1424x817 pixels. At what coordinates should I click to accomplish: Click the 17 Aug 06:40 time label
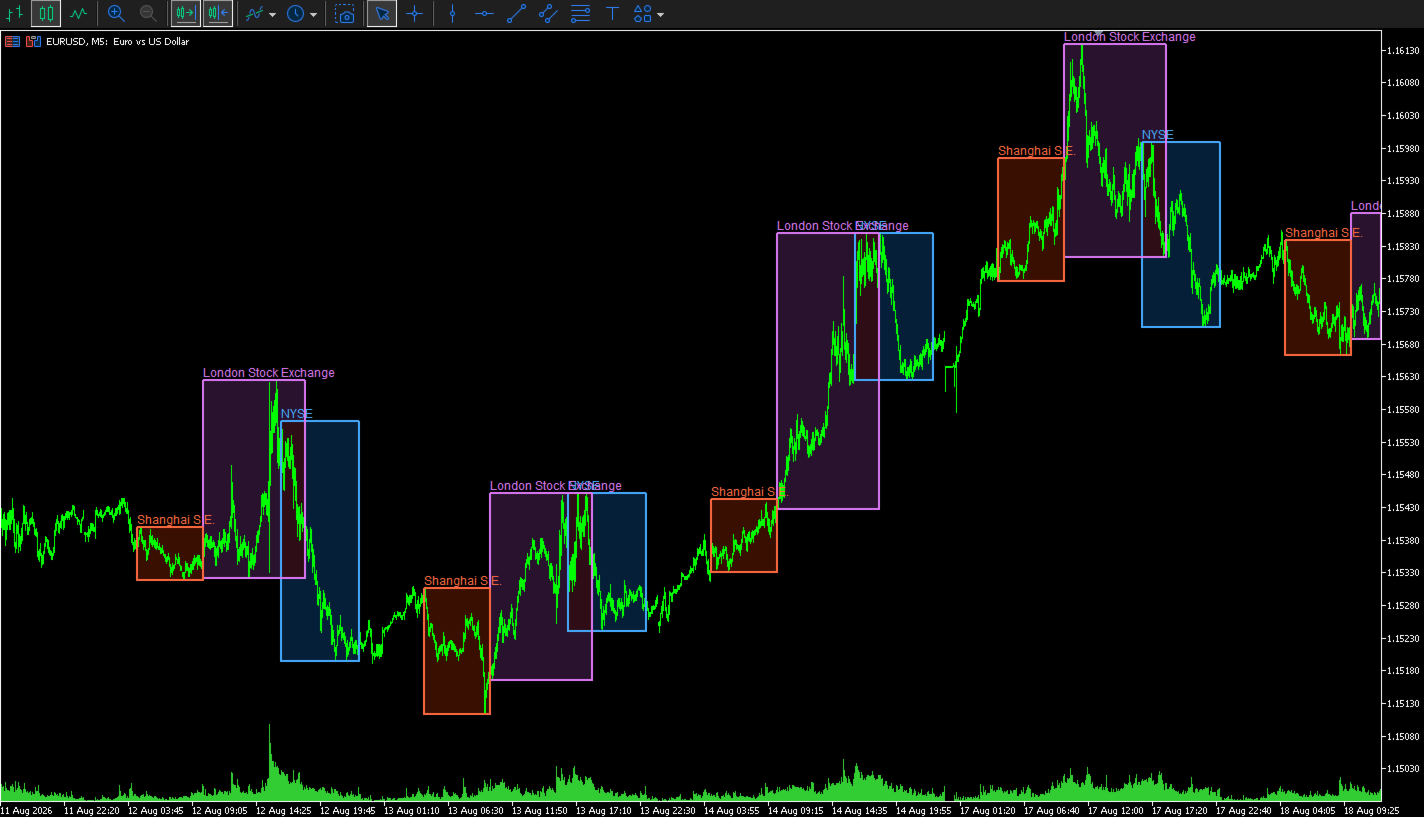pyautogui.click(x=1051, y=810)
